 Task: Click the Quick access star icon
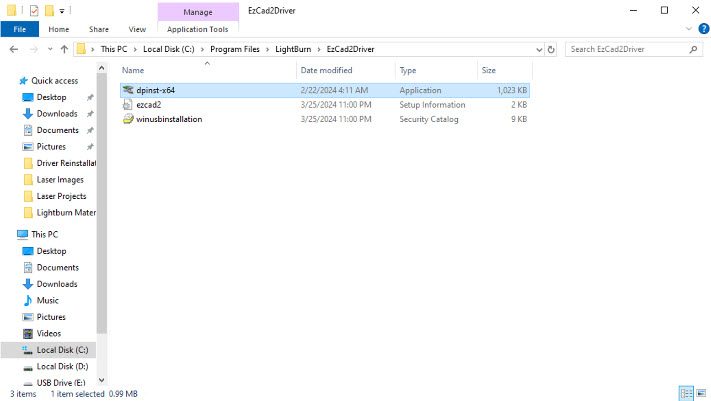[x=24, y=81]
